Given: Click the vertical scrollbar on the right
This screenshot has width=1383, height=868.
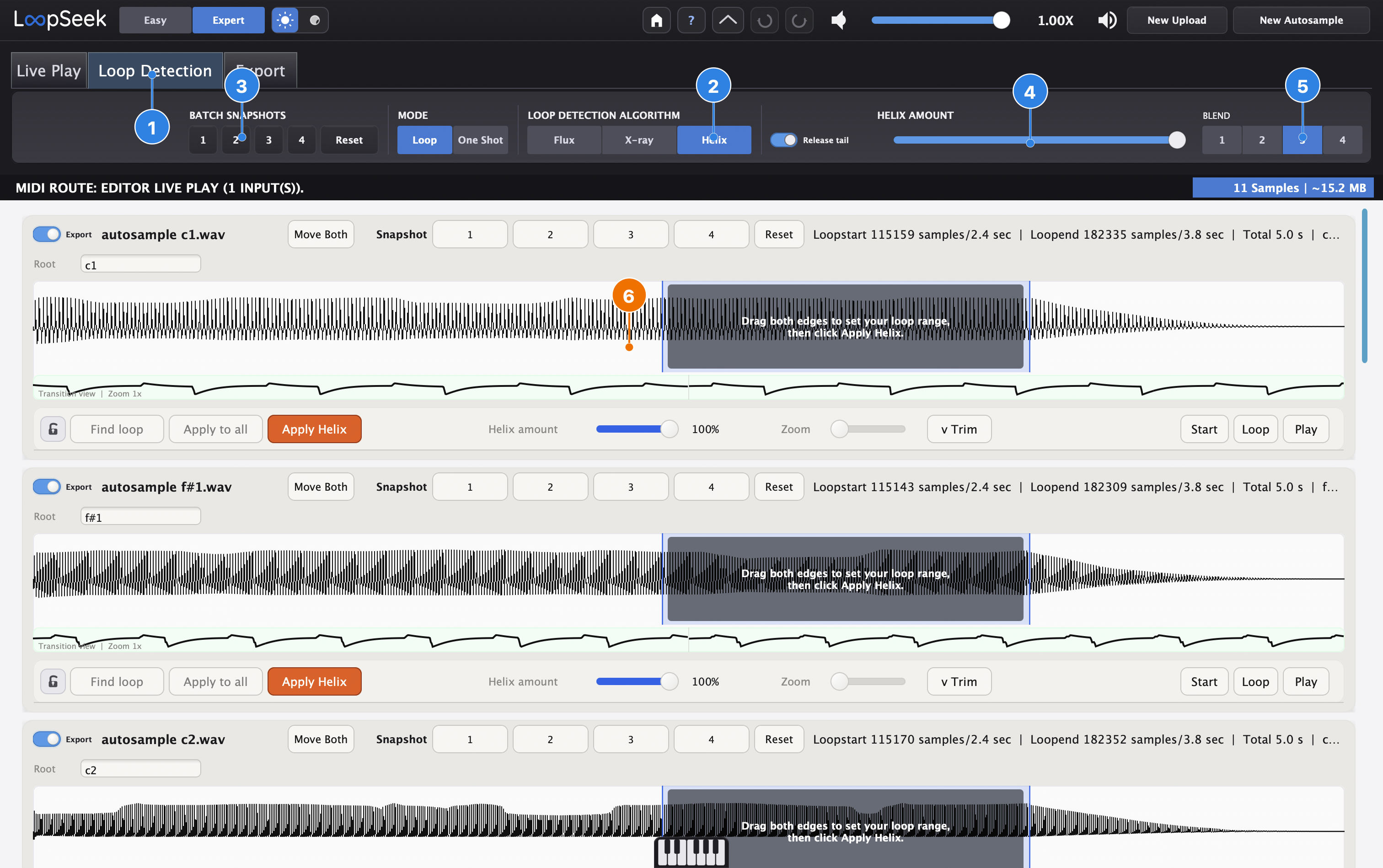Looking at the screenshot, I should (x=1364, y=286).
